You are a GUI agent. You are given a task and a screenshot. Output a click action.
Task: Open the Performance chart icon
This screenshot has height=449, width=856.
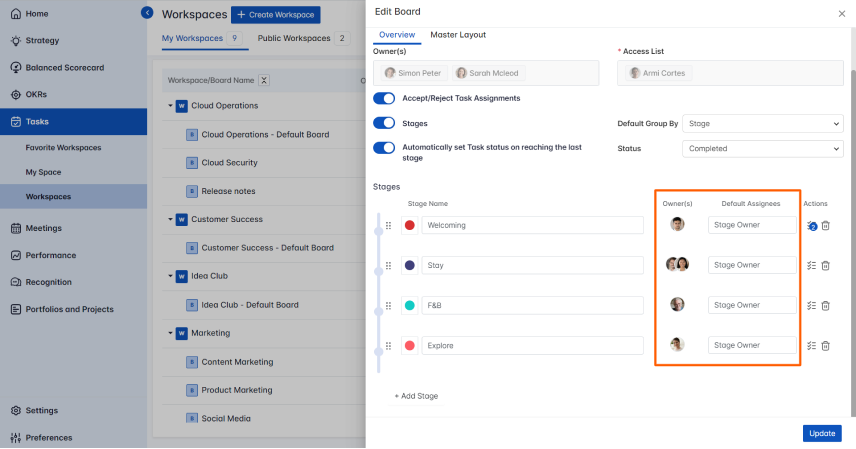click(16, 255)
